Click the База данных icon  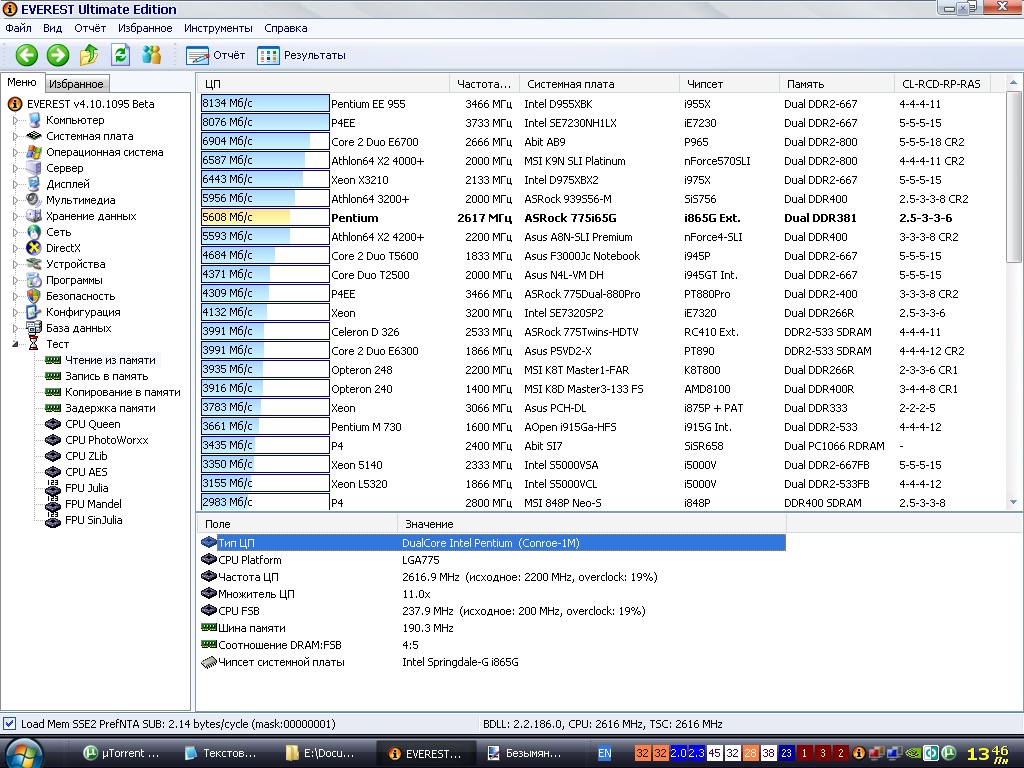click(33, 328)
